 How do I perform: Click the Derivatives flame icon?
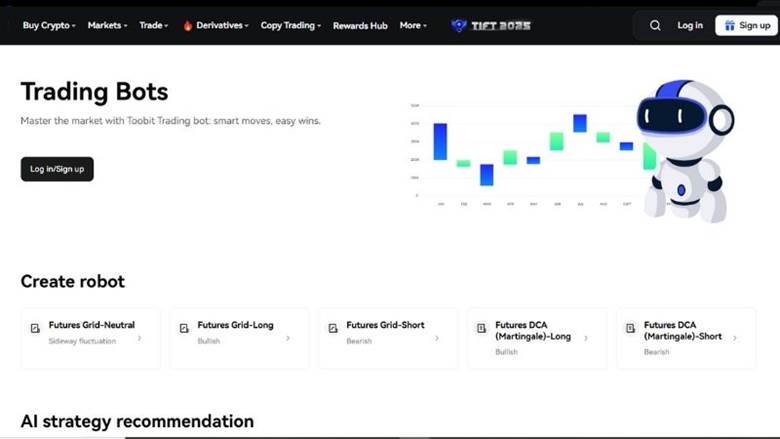tap(188, 25)
